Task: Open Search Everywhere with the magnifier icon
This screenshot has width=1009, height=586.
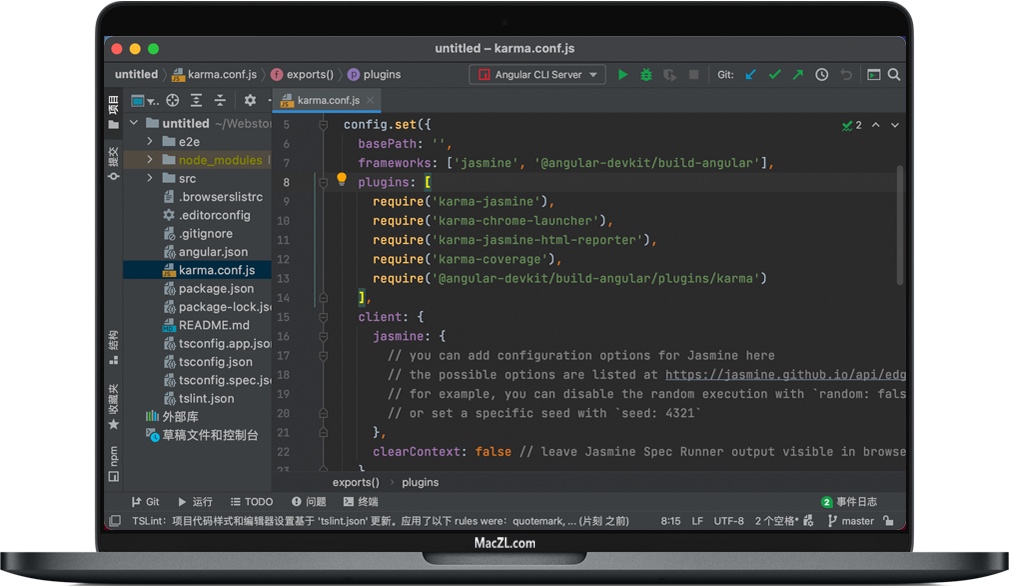Action: coord(893,74)
